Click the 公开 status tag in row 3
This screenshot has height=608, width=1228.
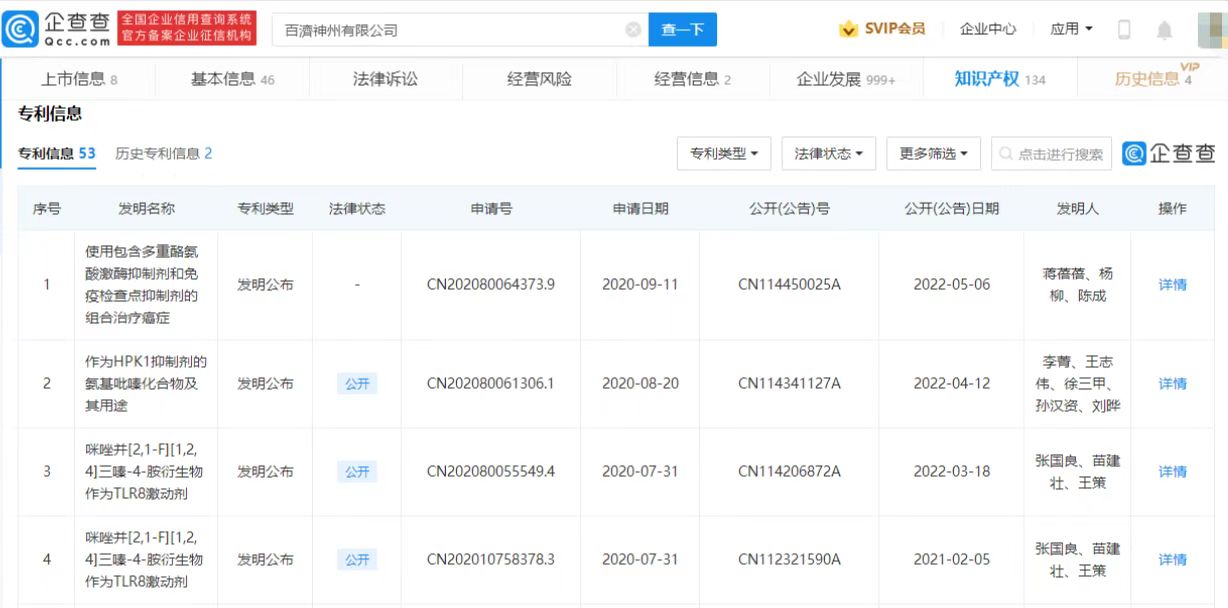[x=357, y=471]
